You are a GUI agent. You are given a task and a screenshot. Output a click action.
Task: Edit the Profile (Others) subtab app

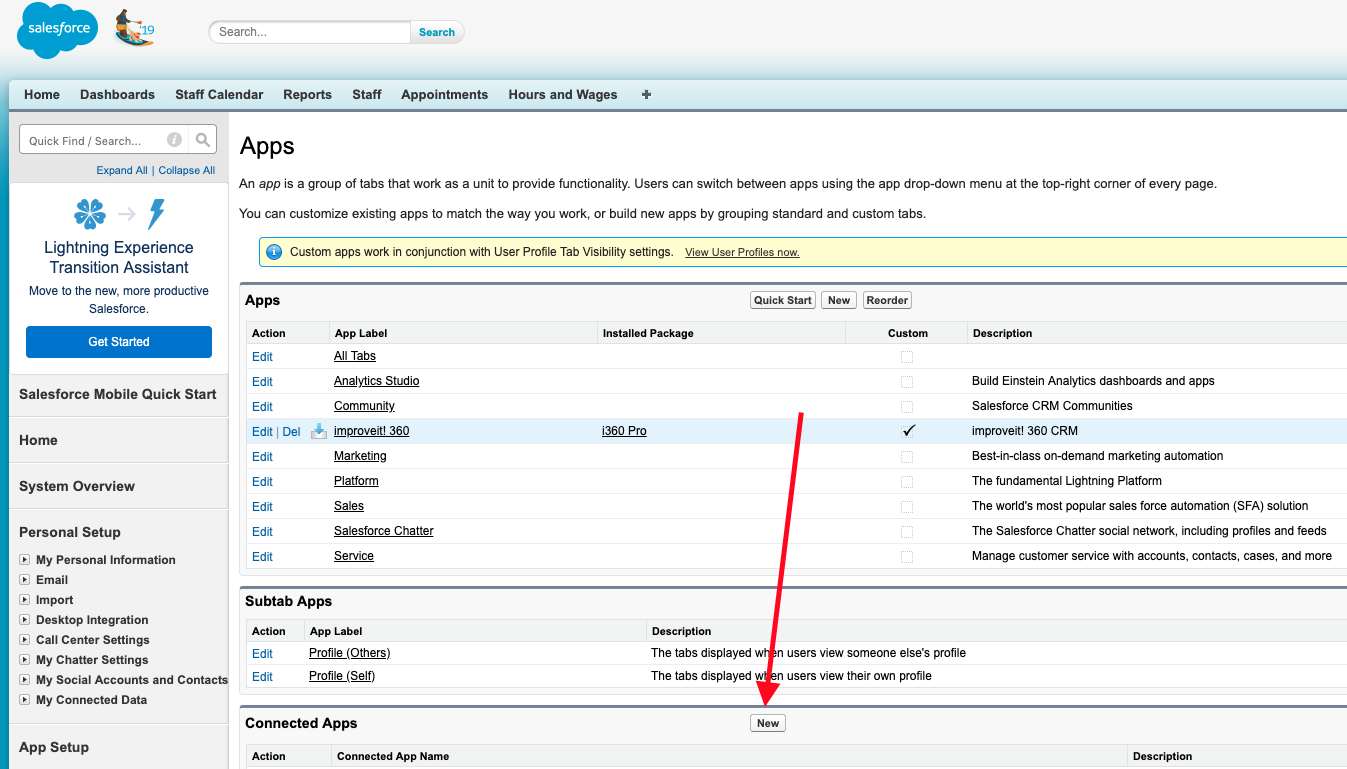pos(262,653)
